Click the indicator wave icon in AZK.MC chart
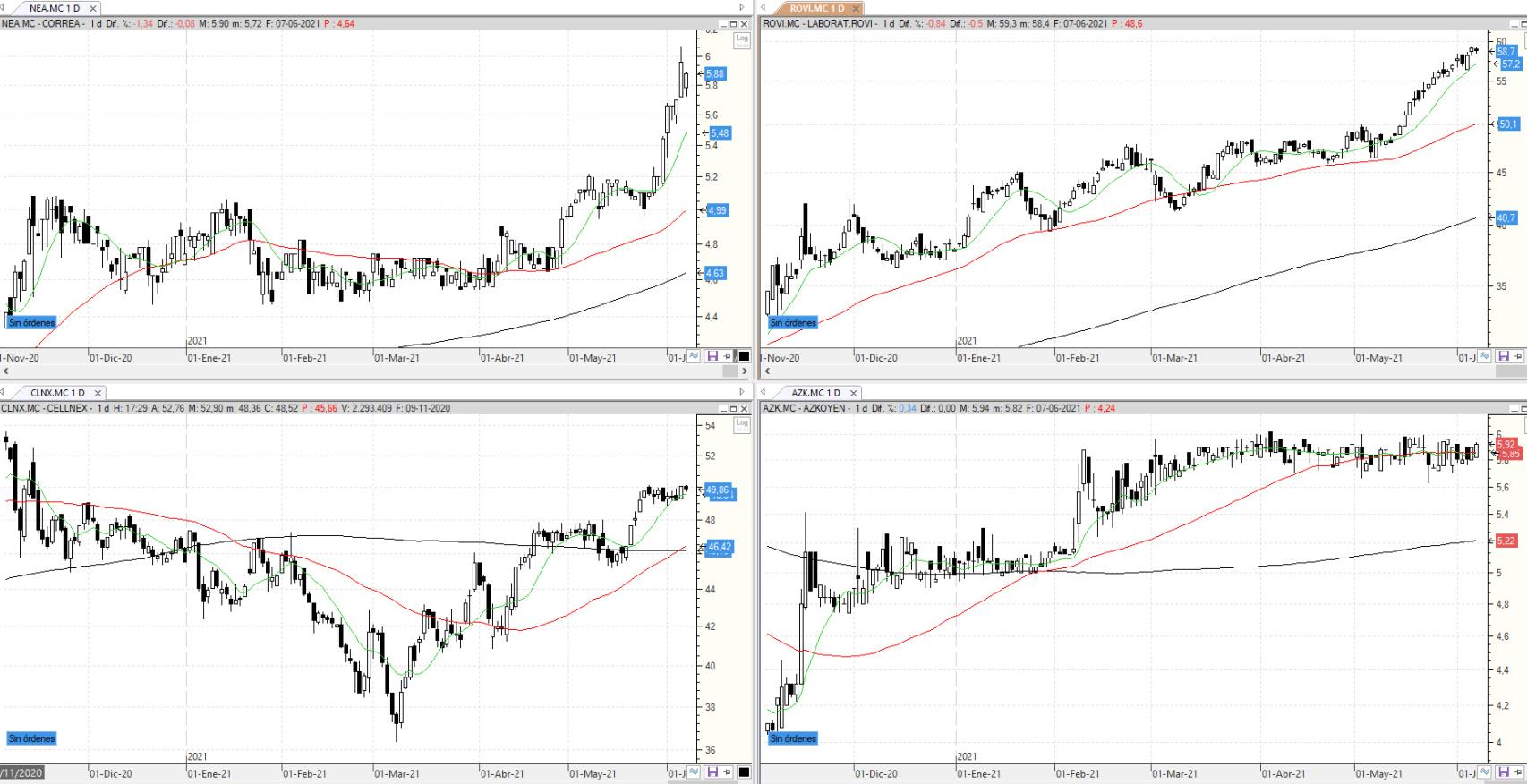Screen dimensions: 1527x784 point(1485,771)
